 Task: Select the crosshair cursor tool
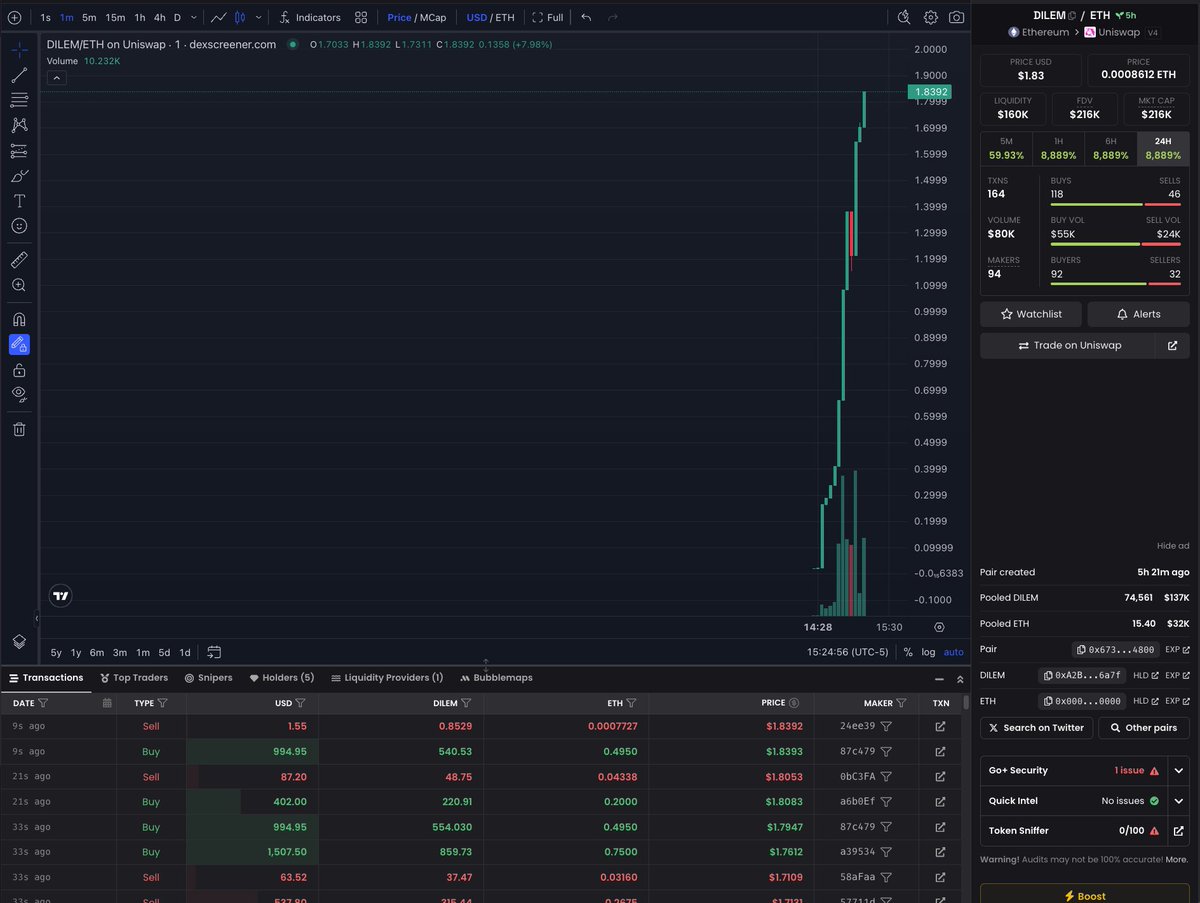tap(19, 49)
